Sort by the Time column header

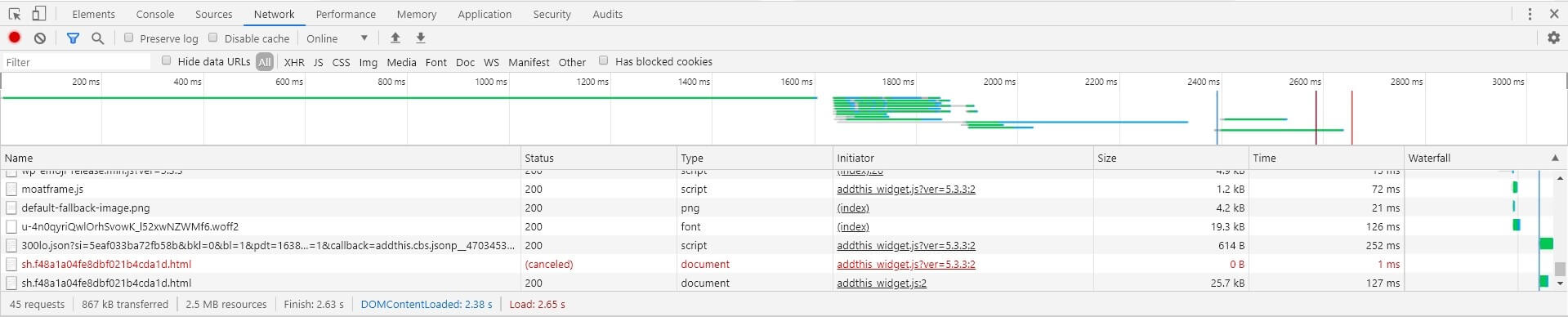point(1326,158)
